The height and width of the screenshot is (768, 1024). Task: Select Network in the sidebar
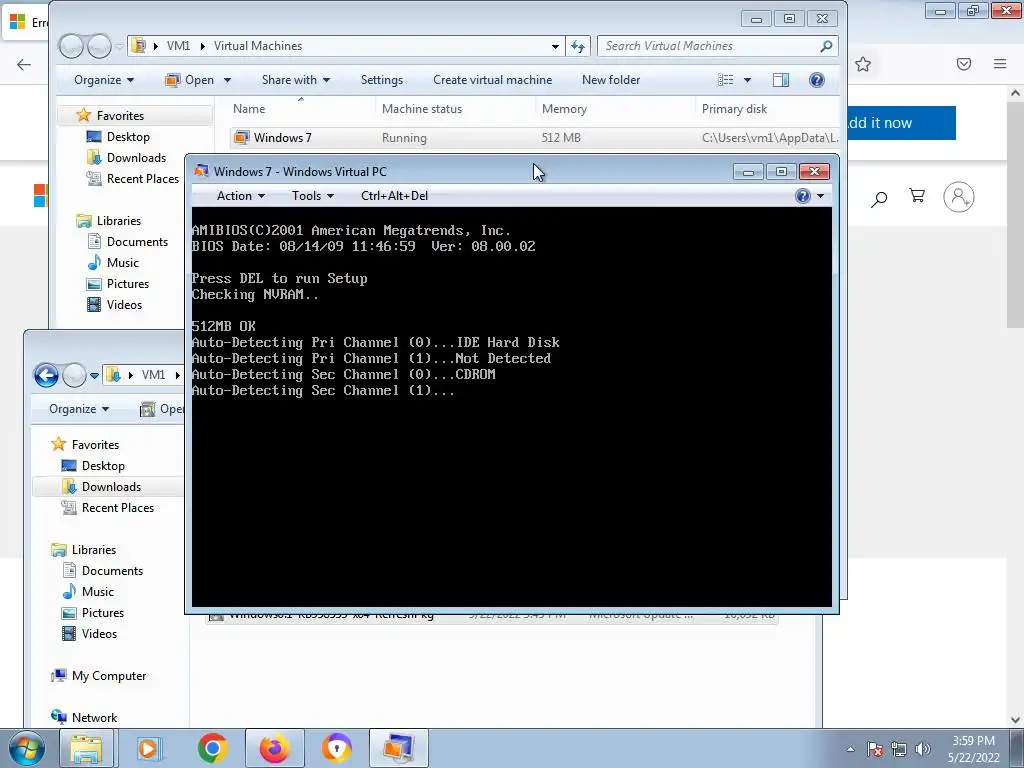94,718
